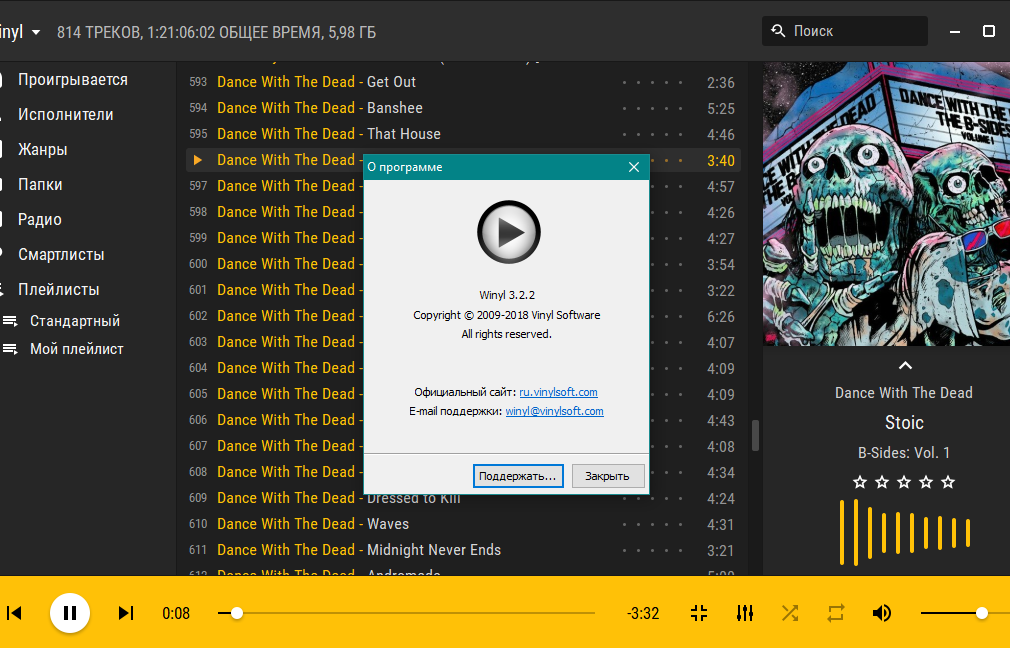The height and width of the screenshot is (648, 1010).
Task: Pause the current playback
Action: 70,613
